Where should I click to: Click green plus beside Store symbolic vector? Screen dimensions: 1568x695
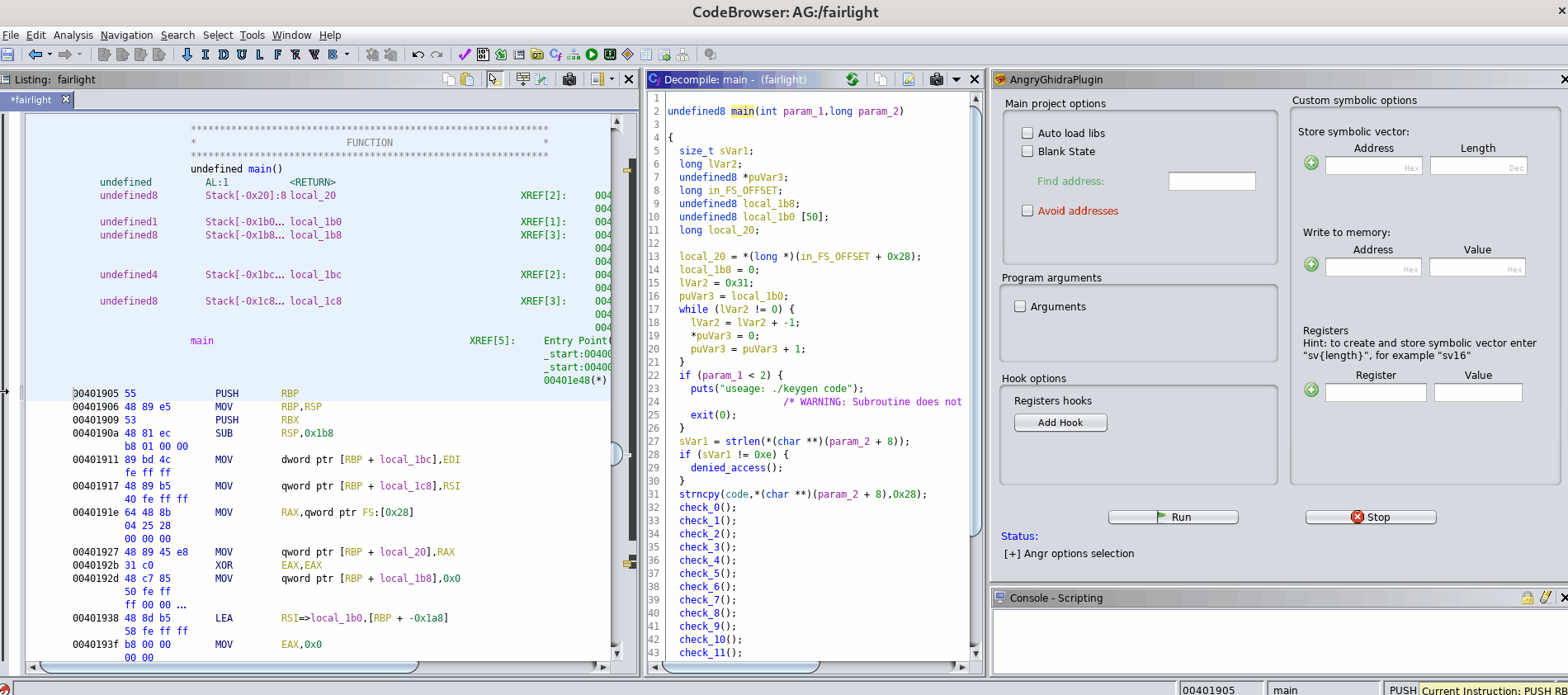1311,163
